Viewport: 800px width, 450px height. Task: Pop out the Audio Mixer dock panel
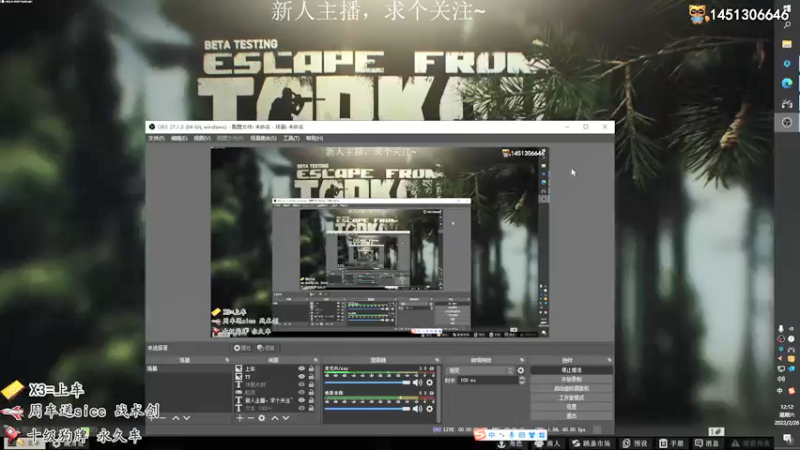(437, 360)
